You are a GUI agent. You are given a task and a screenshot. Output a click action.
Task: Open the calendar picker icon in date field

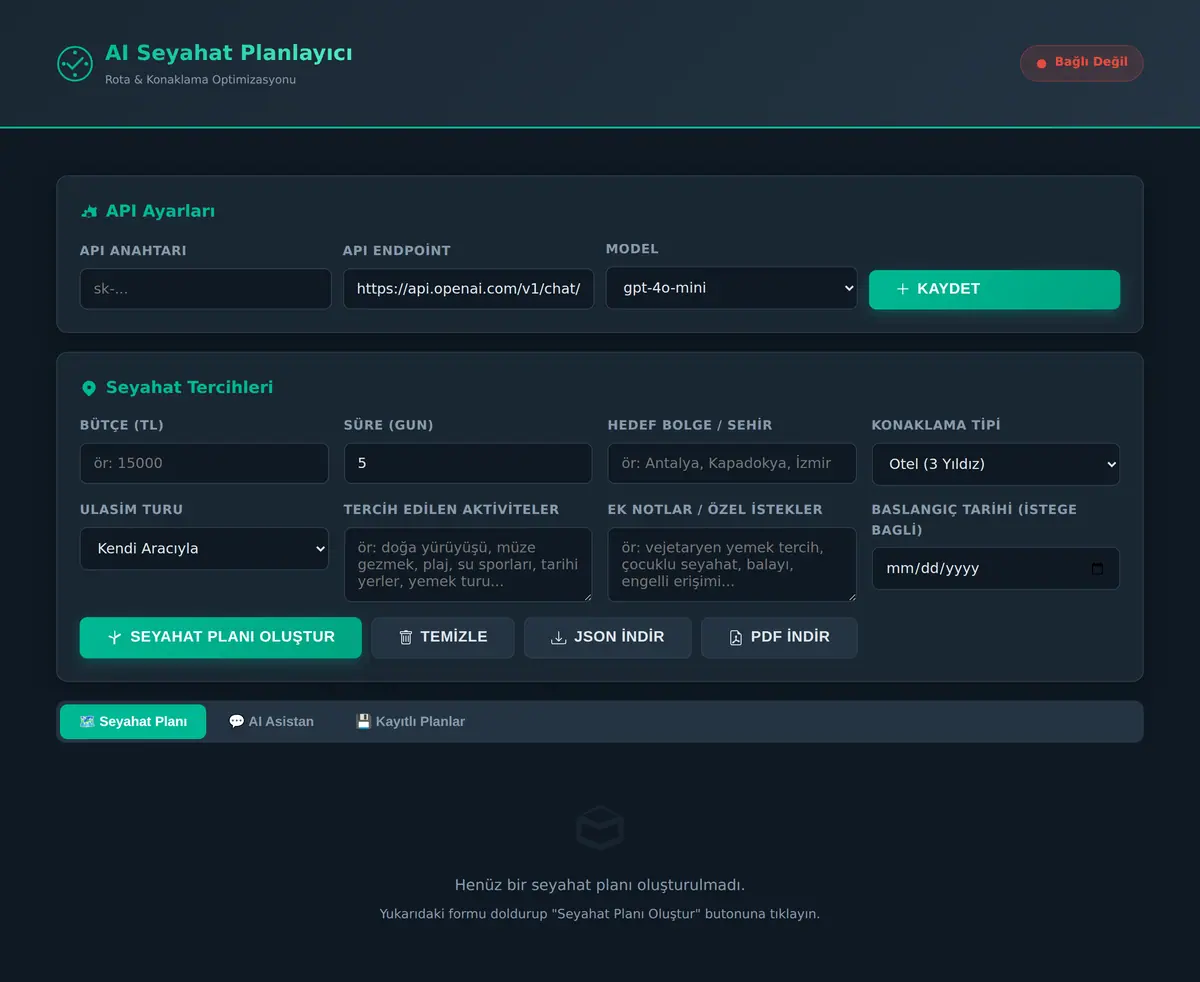(1097, 568)
